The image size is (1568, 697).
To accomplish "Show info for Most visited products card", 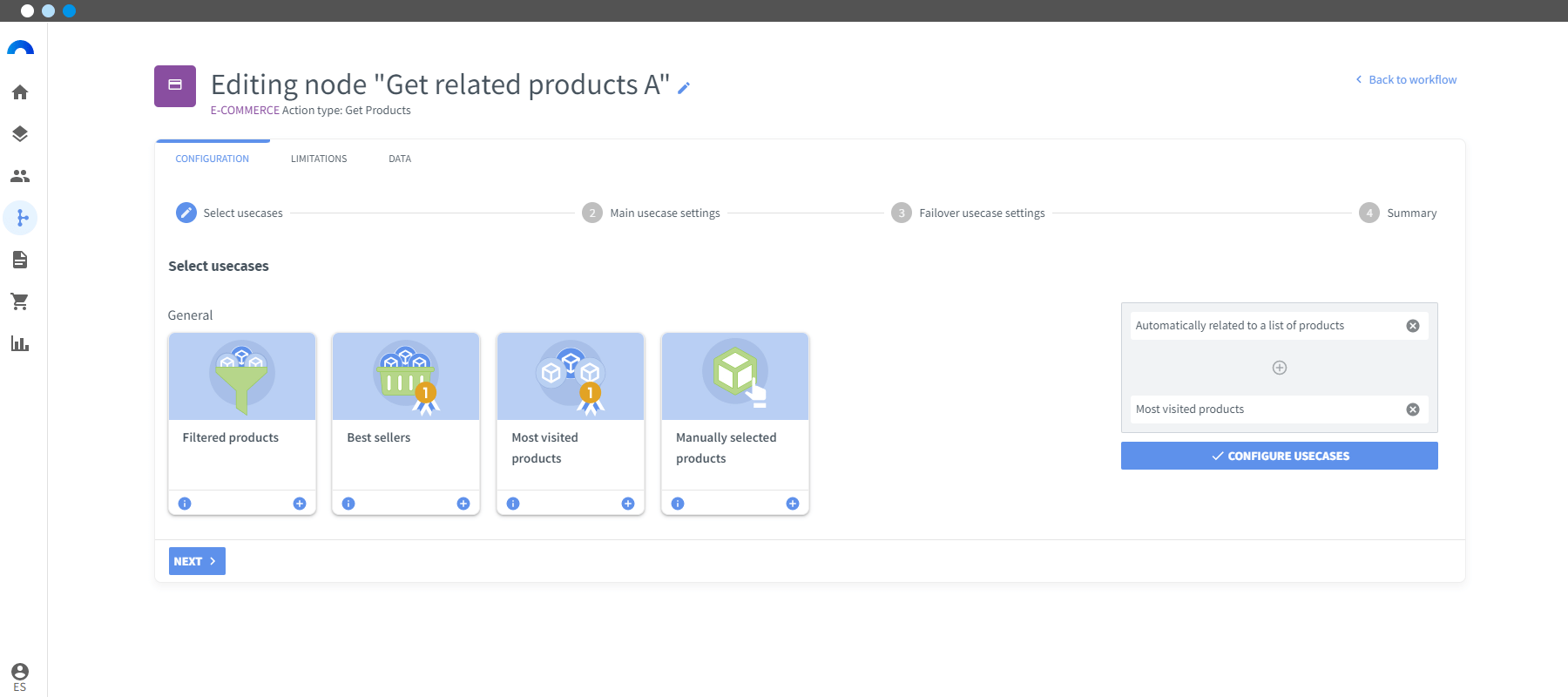I will point(513,504).
